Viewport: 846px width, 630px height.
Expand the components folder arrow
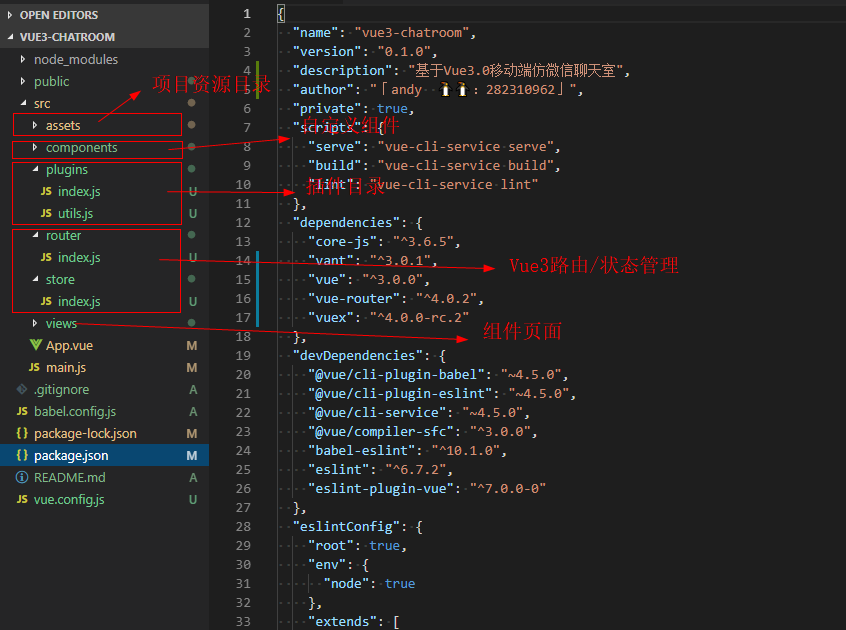click(x=35, y=147)
